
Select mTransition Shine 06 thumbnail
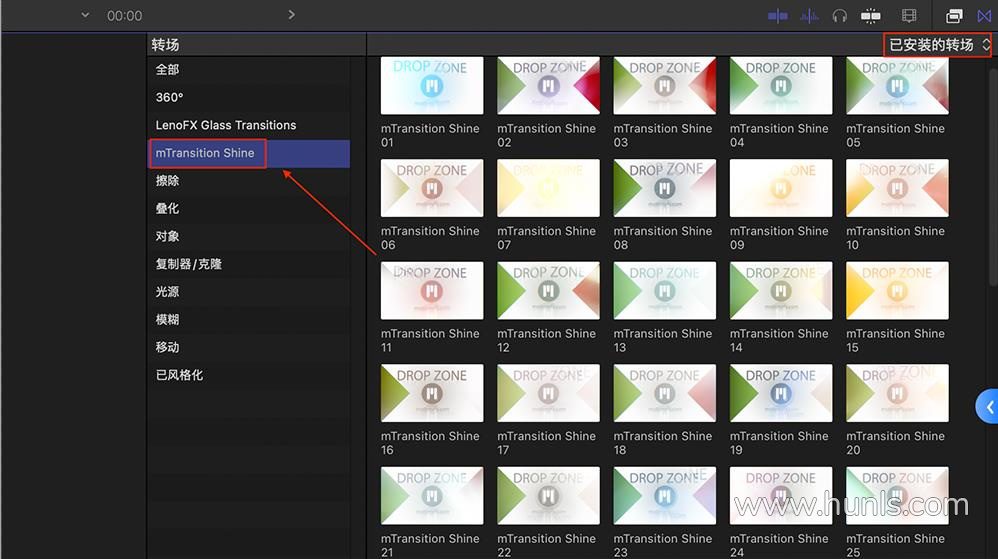[432, 188]
